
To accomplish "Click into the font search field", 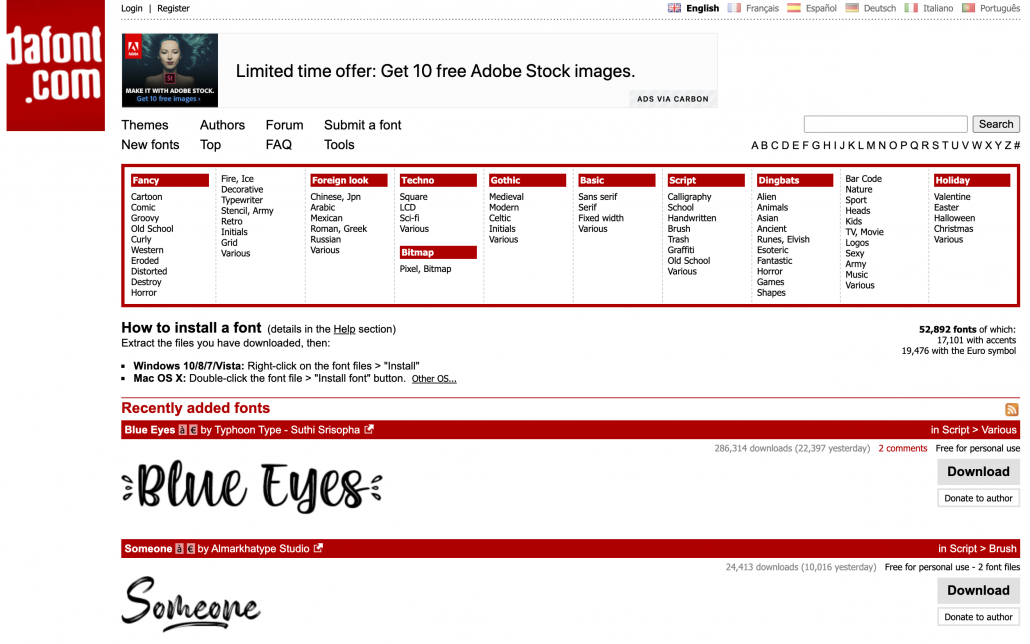I will [x=885, y=124].
